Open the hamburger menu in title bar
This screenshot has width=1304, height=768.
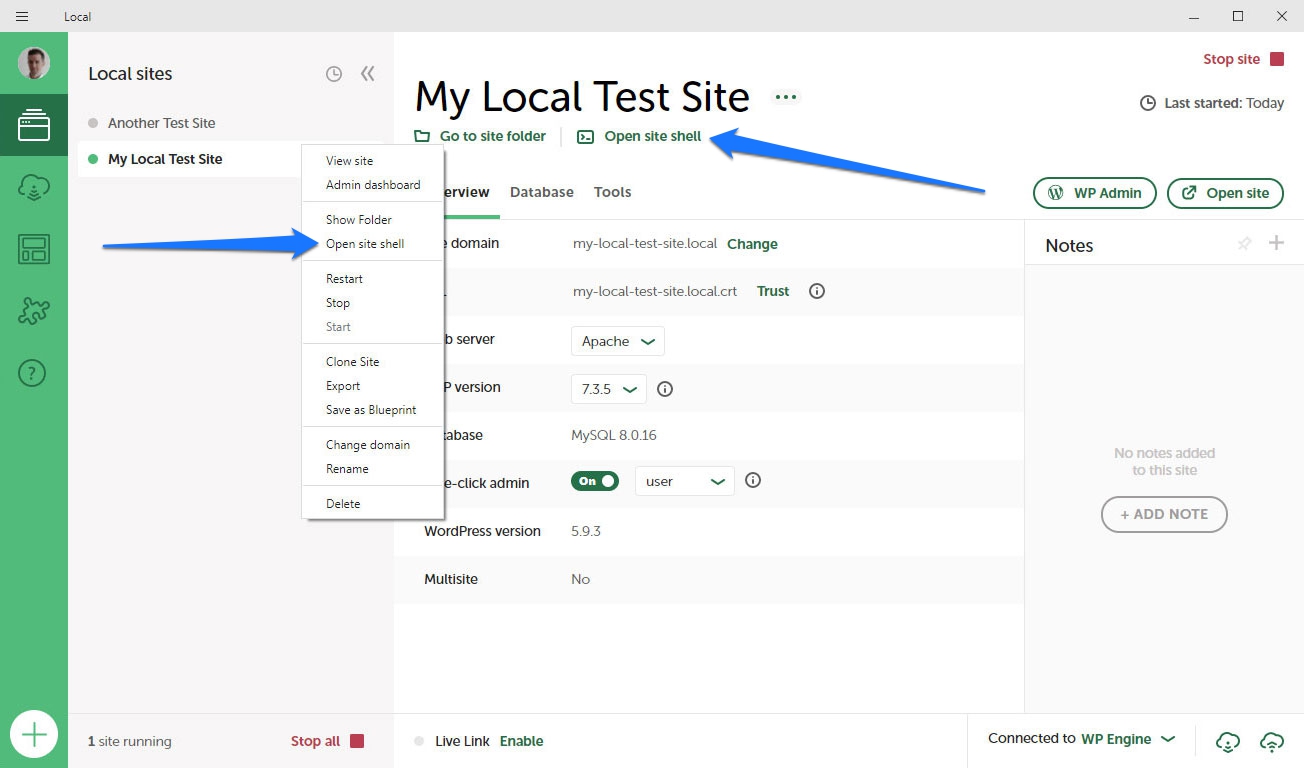(x=22, y=16)
